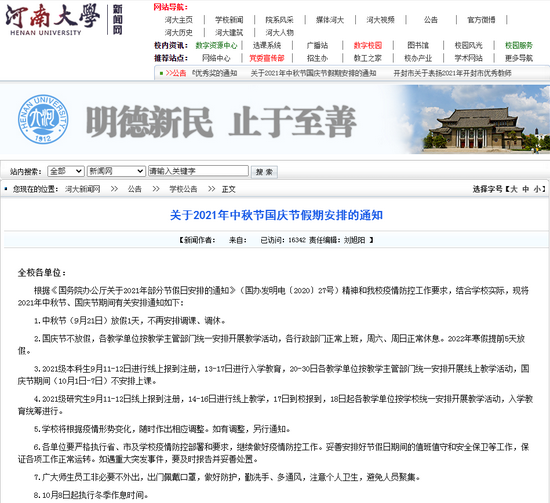This screenshot has width=550, height=503.
Task: Click item 8 about 冬季作息时间
Action: tap(91, 495)
